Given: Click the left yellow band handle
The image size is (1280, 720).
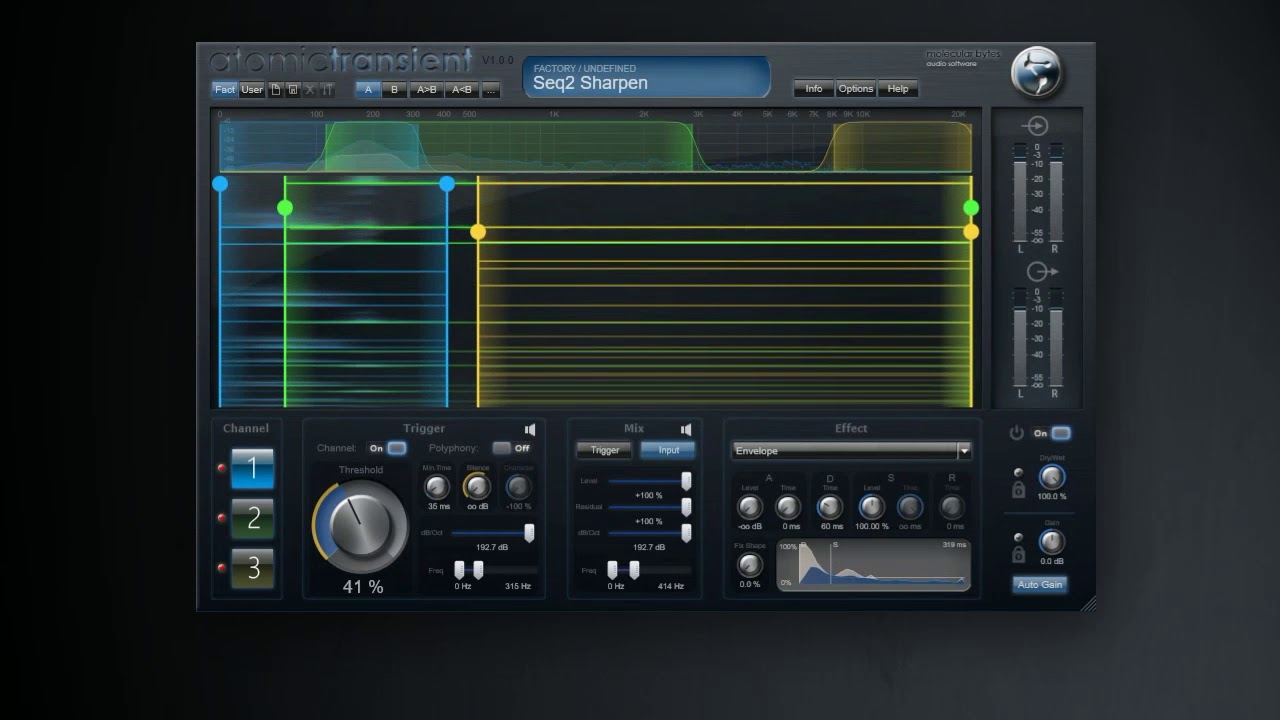Looking at the screenshot, I should click(x=478, y=232).
